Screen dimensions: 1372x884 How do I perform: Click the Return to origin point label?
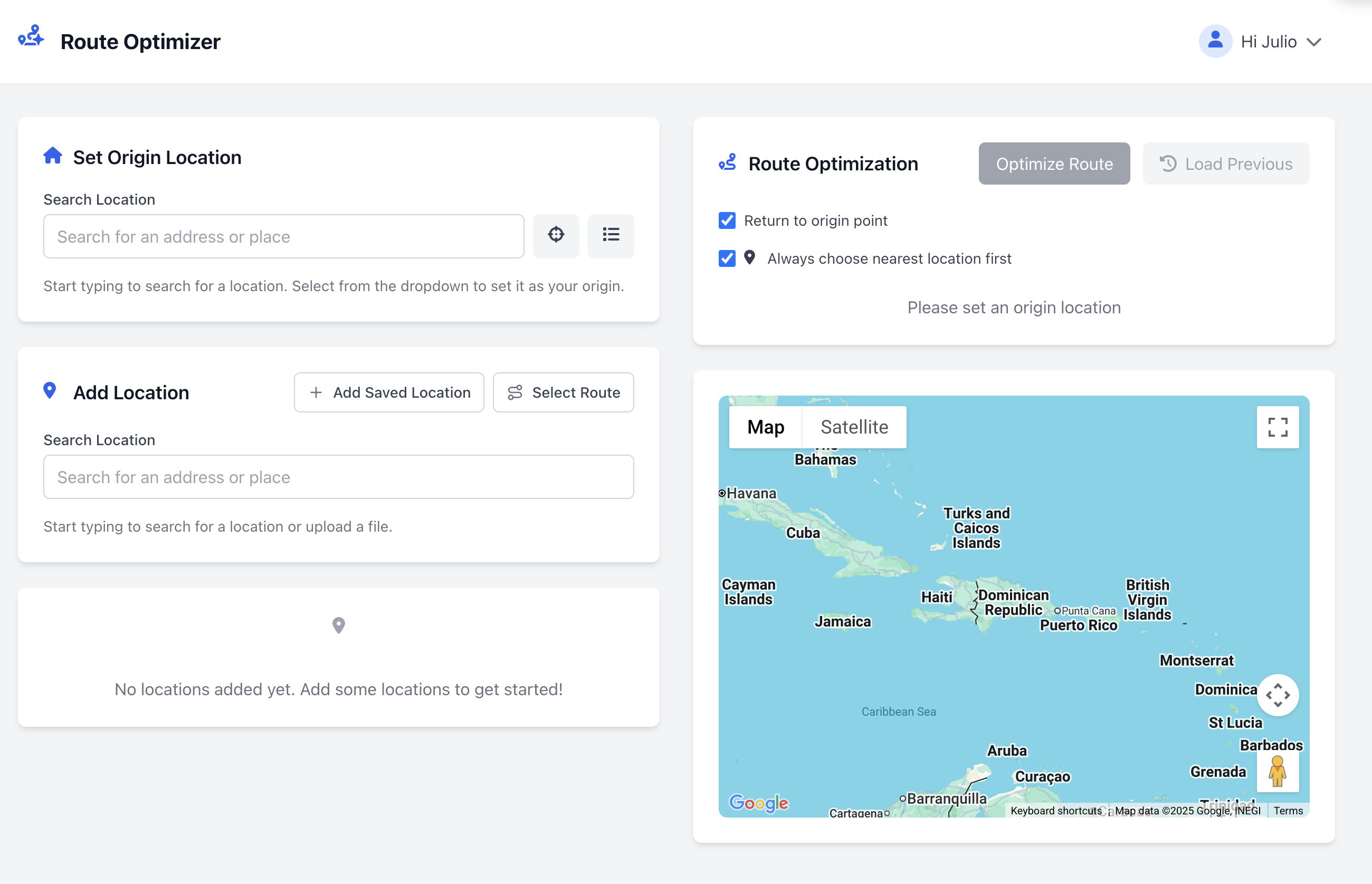point(815,221)
